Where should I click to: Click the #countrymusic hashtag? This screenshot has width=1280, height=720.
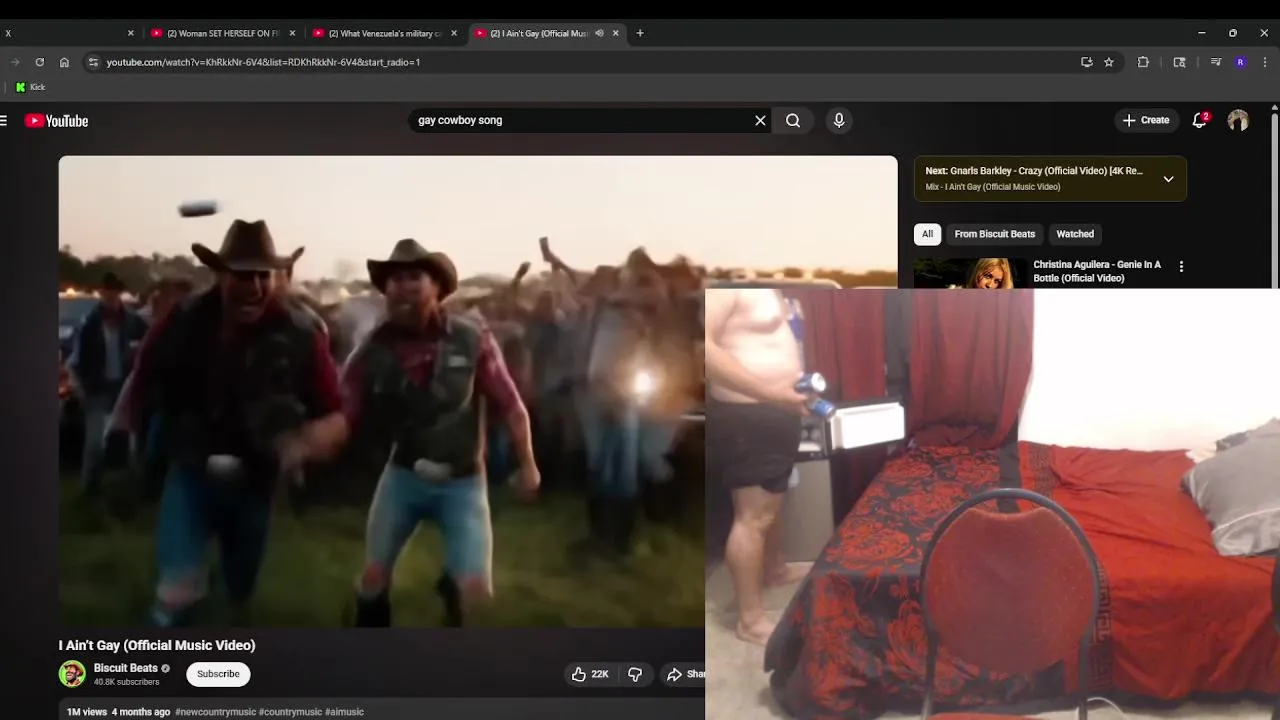pyautogui.click(x=290, y=712)
